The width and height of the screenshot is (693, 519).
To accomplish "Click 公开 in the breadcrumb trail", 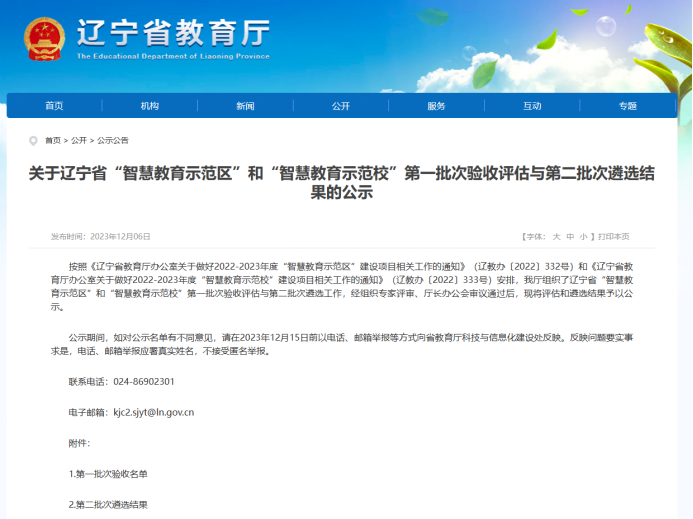I will pyautogui.click(x=78, y=140).
